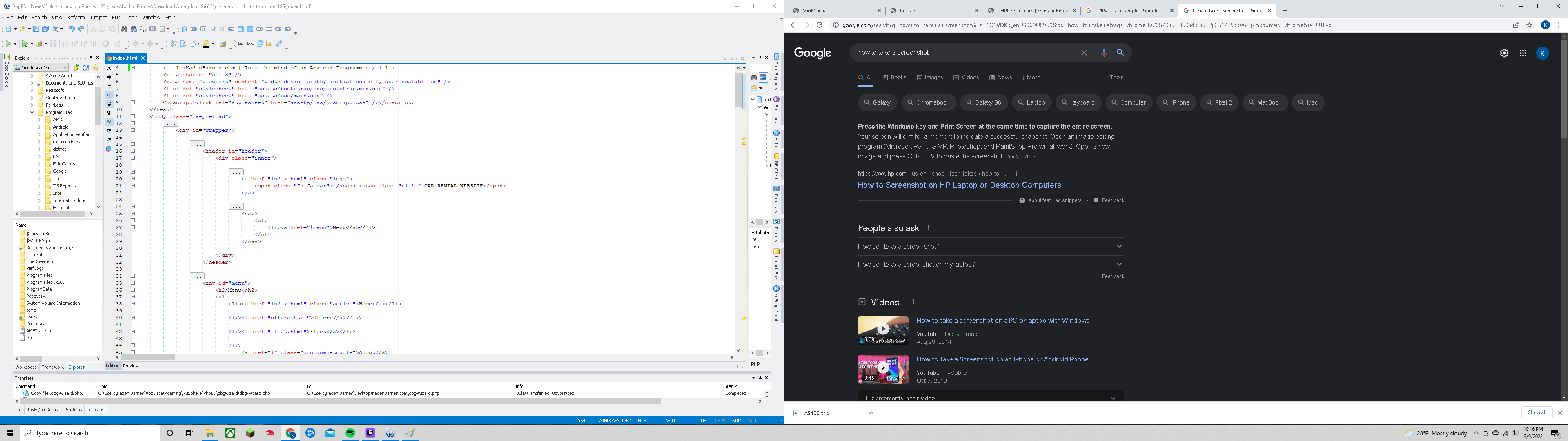This screenshot has height=441, width=1568.
Task: Click the Transfers panel horizontal scrollbar
Action: click(341, 401)
